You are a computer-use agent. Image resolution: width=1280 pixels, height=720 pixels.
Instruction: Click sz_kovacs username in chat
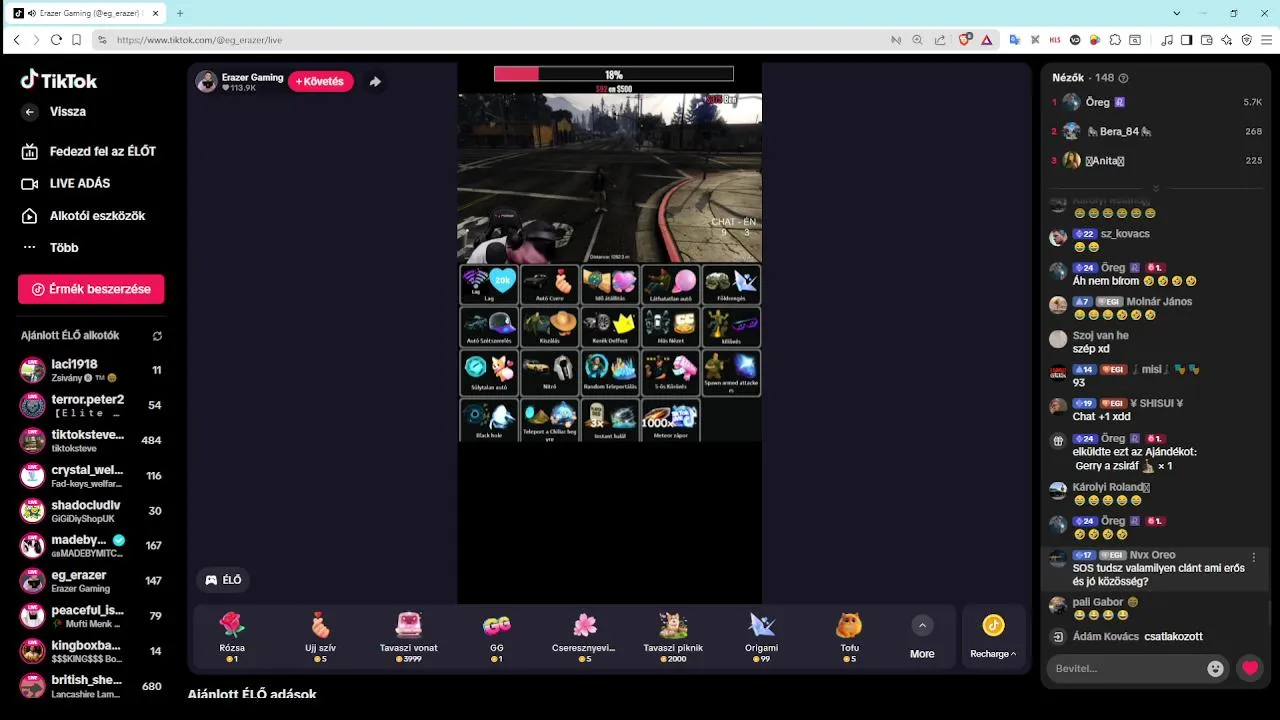[x=1125, y=234]
